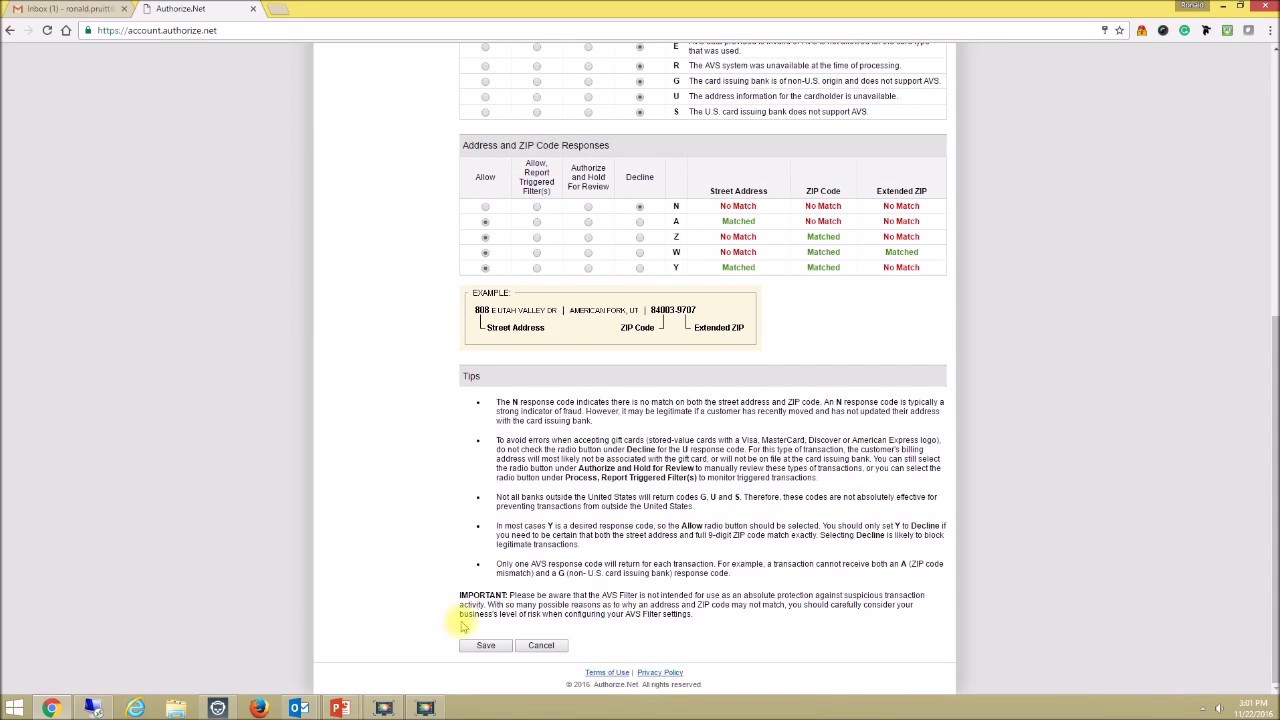The height and width of the screenshot is (720, 1280).
Task: Click the secure padlock icon in address bar
Action: 89,30
